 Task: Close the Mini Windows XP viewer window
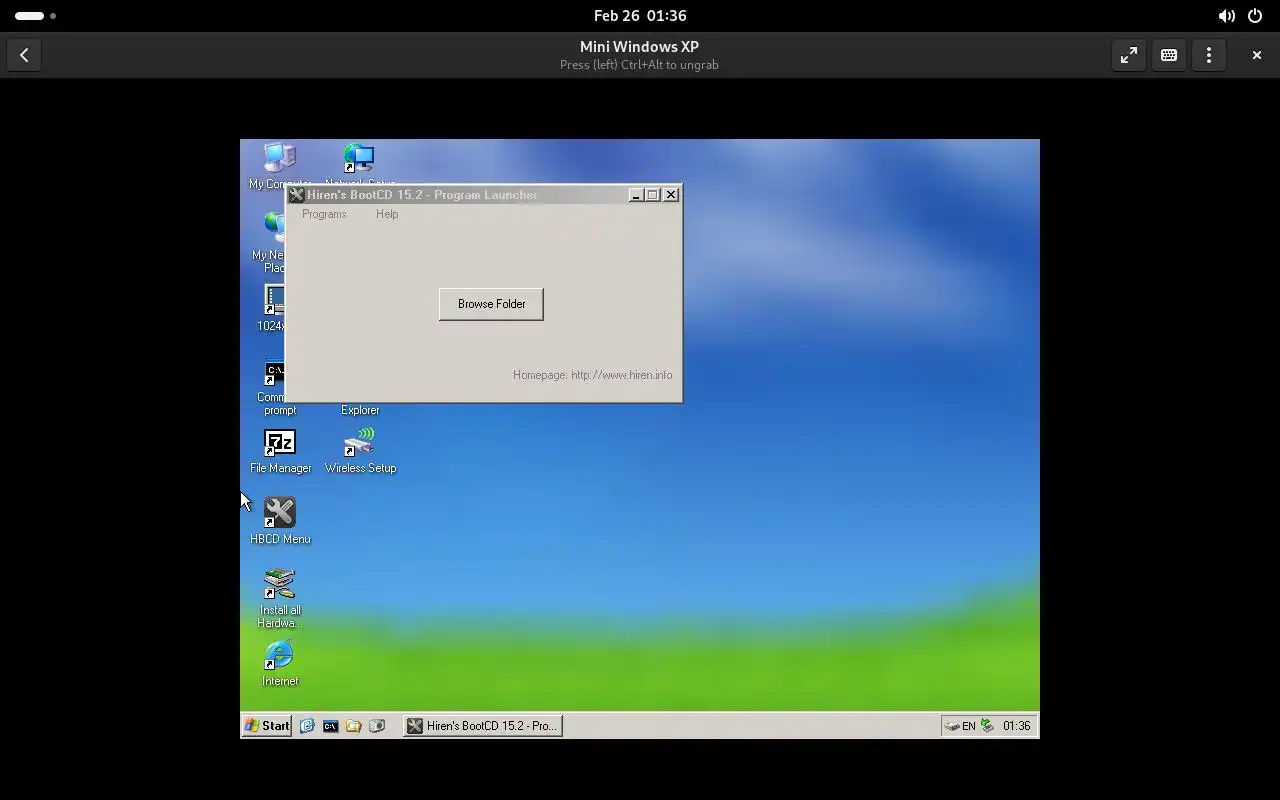1257,55
